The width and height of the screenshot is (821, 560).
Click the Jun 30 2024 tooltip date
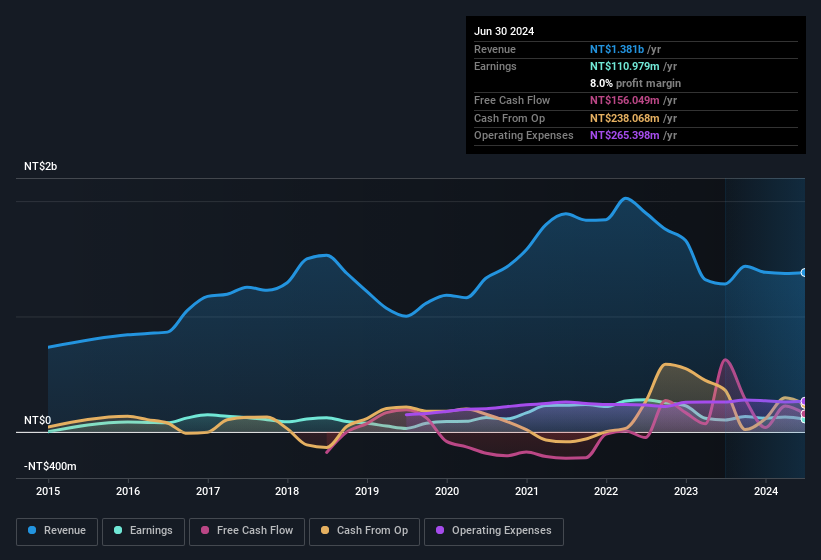pos(504,31)
